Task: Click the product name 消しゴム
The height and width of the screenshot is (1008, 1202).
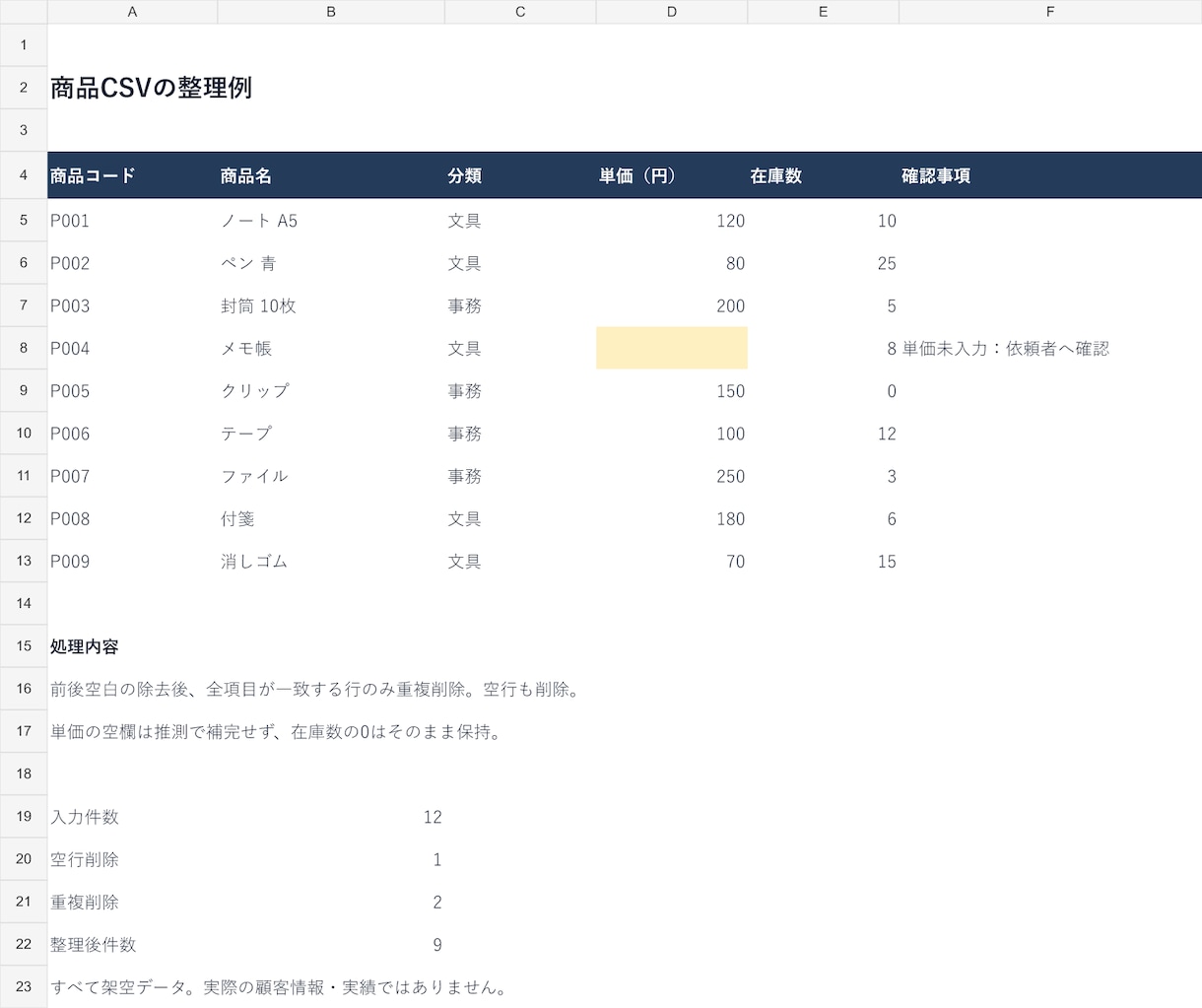Action: click(x=254, y=561)
